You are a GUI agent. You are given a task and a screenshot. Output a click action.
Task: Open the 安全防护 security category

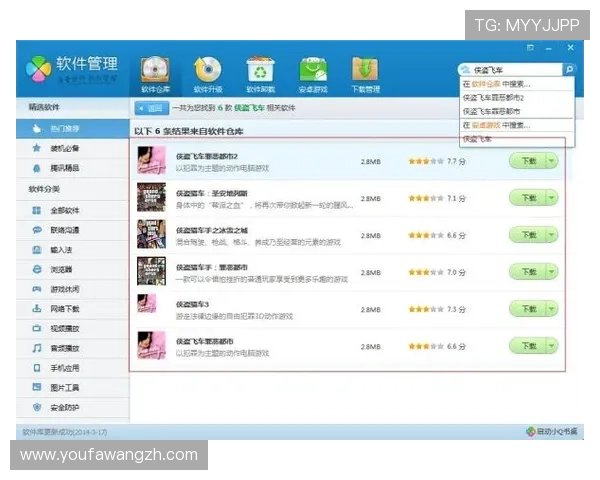click(x=73, y=408)
